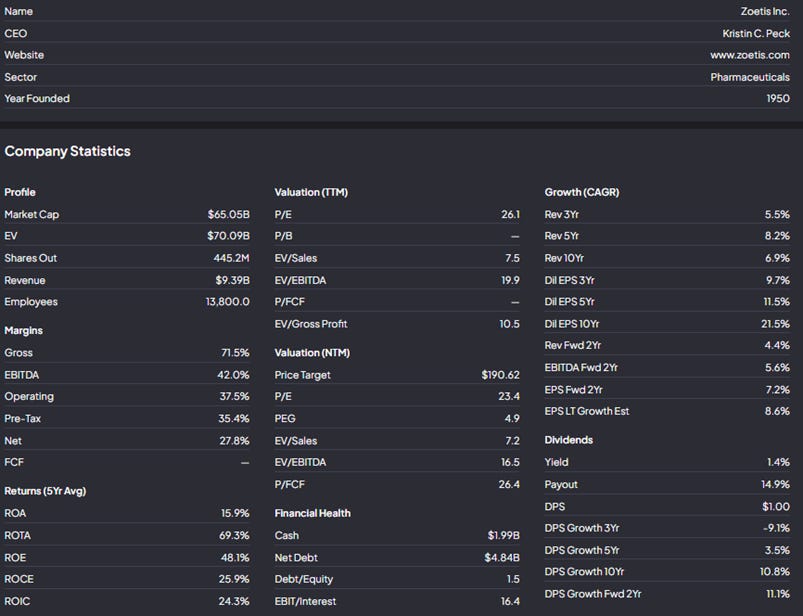The image size is (803, 616).
Task: Click the ROE value 48.1%
Action: tap(235, 557)
